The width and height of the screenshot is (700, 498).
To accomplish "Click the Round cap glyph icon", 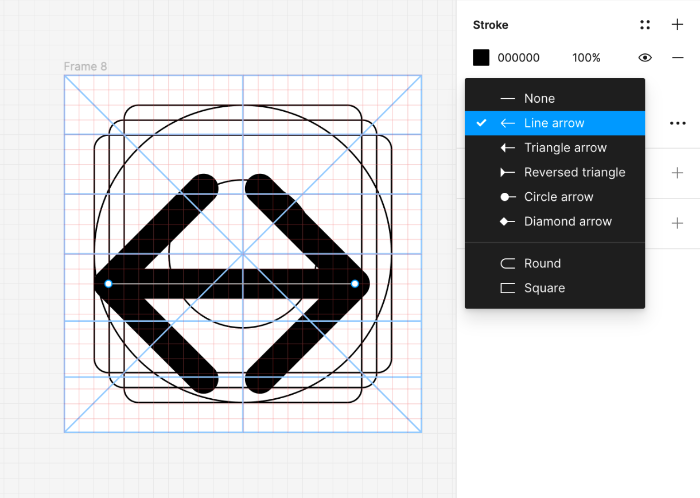I will pos(508,263).
